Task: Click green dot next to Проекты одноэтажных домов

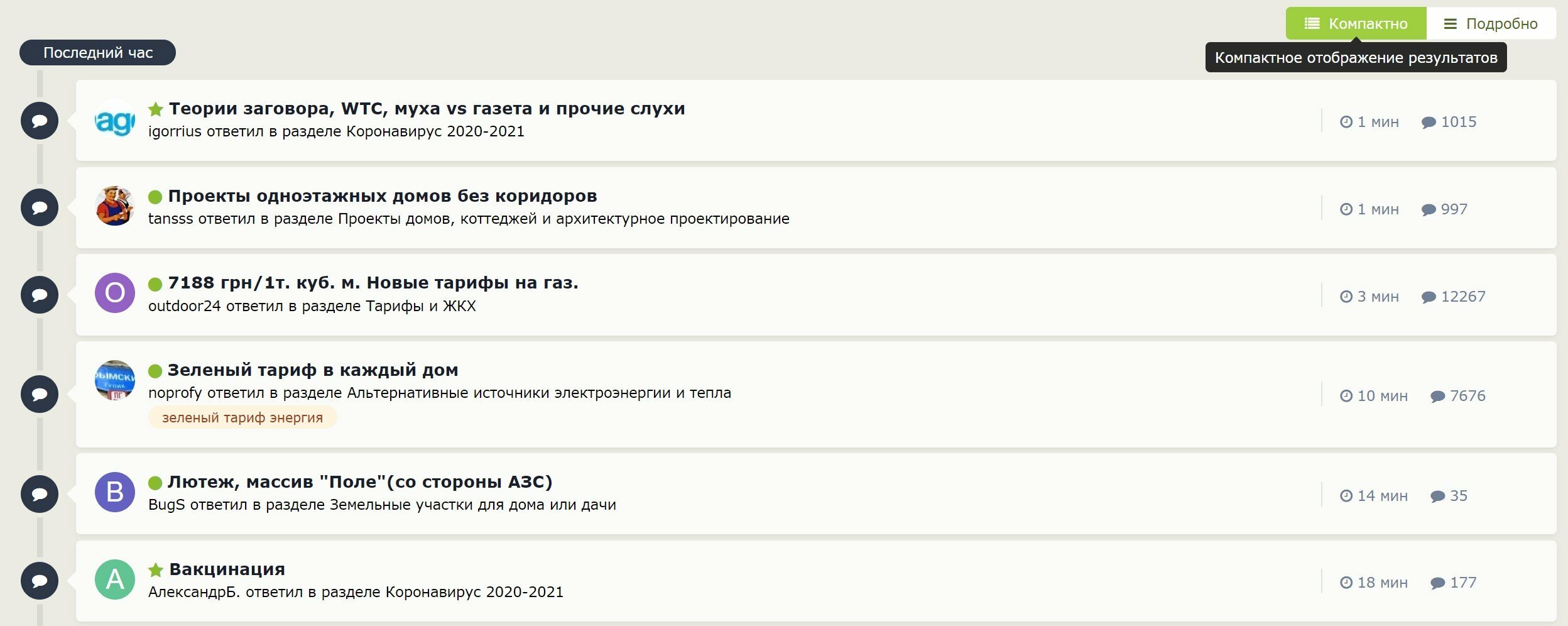Action: (155, 197)
